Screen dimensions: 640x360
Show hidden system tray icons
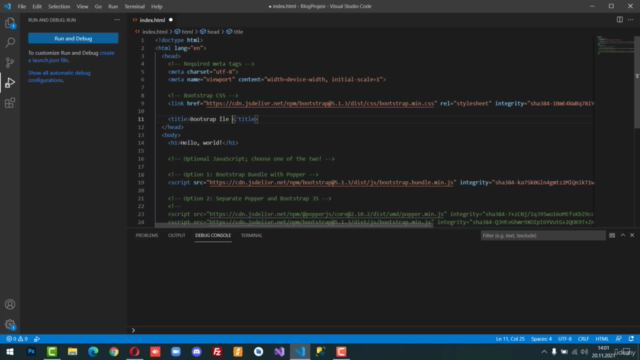pyautogui.click(x=544, y=351)
